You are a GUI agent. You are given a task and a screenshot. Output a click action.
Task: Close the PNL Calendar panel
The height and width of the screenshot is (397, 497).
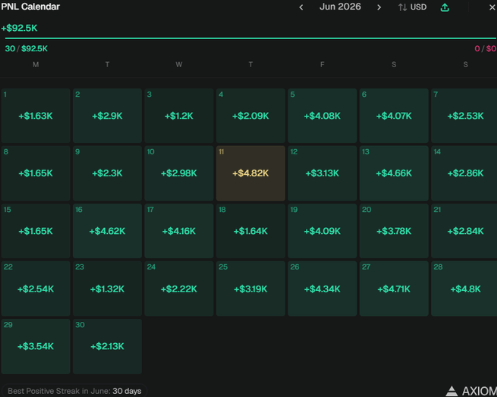pyautogui.click(x=492, y=7)
